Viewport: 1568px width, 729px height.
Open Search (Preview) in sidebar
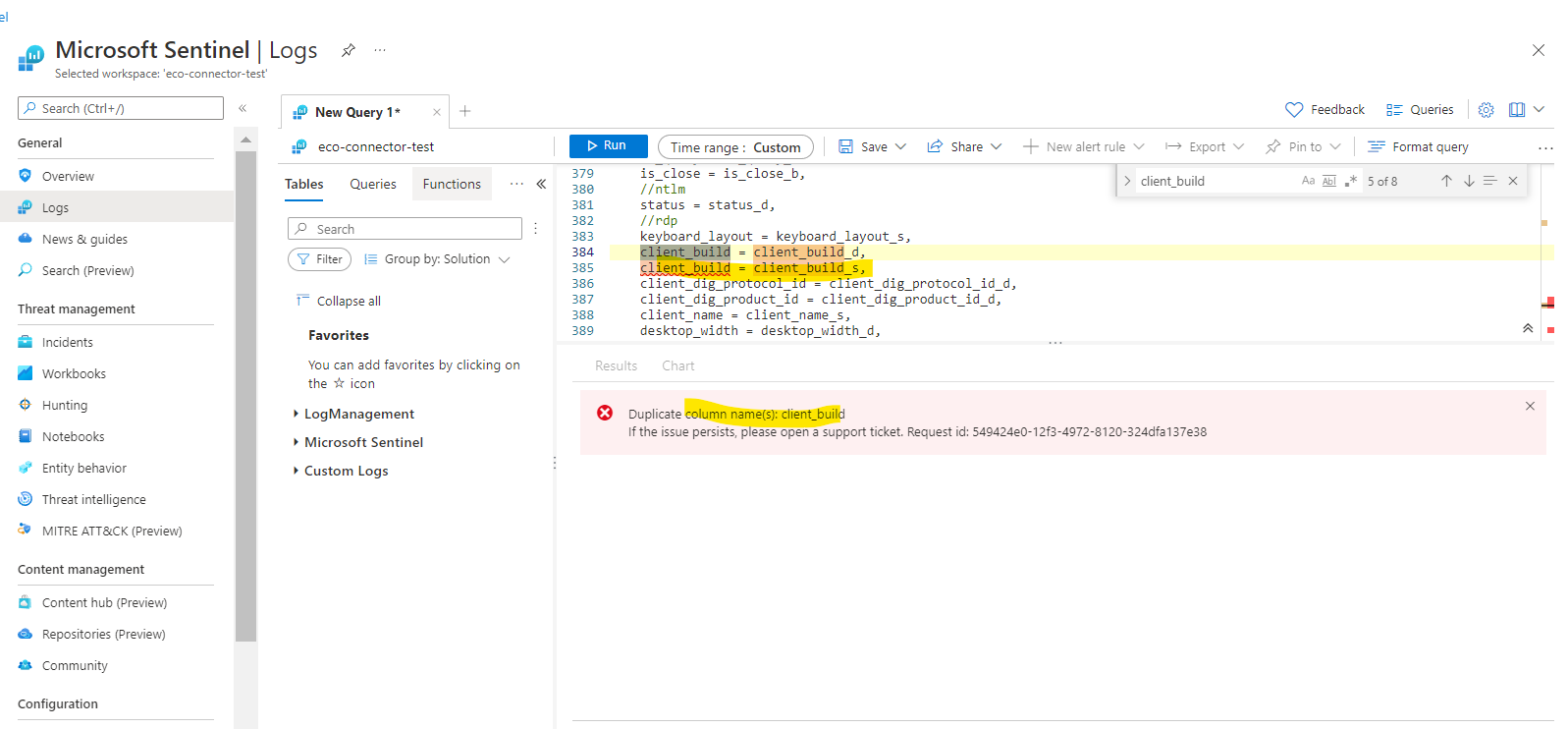pyautogui.click(x=87, y=270)
